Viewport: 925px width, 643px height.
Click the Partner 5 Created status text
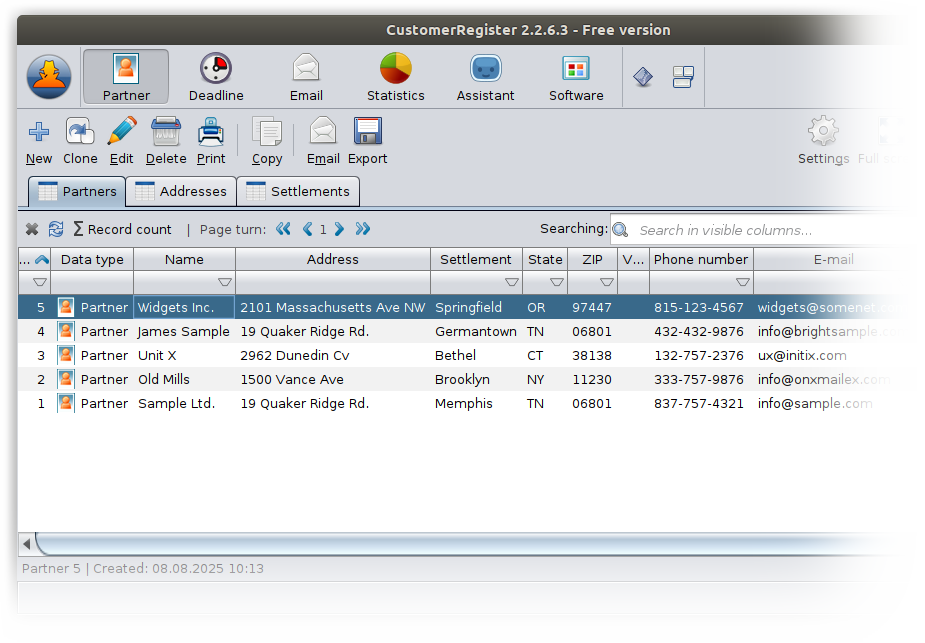143,569
